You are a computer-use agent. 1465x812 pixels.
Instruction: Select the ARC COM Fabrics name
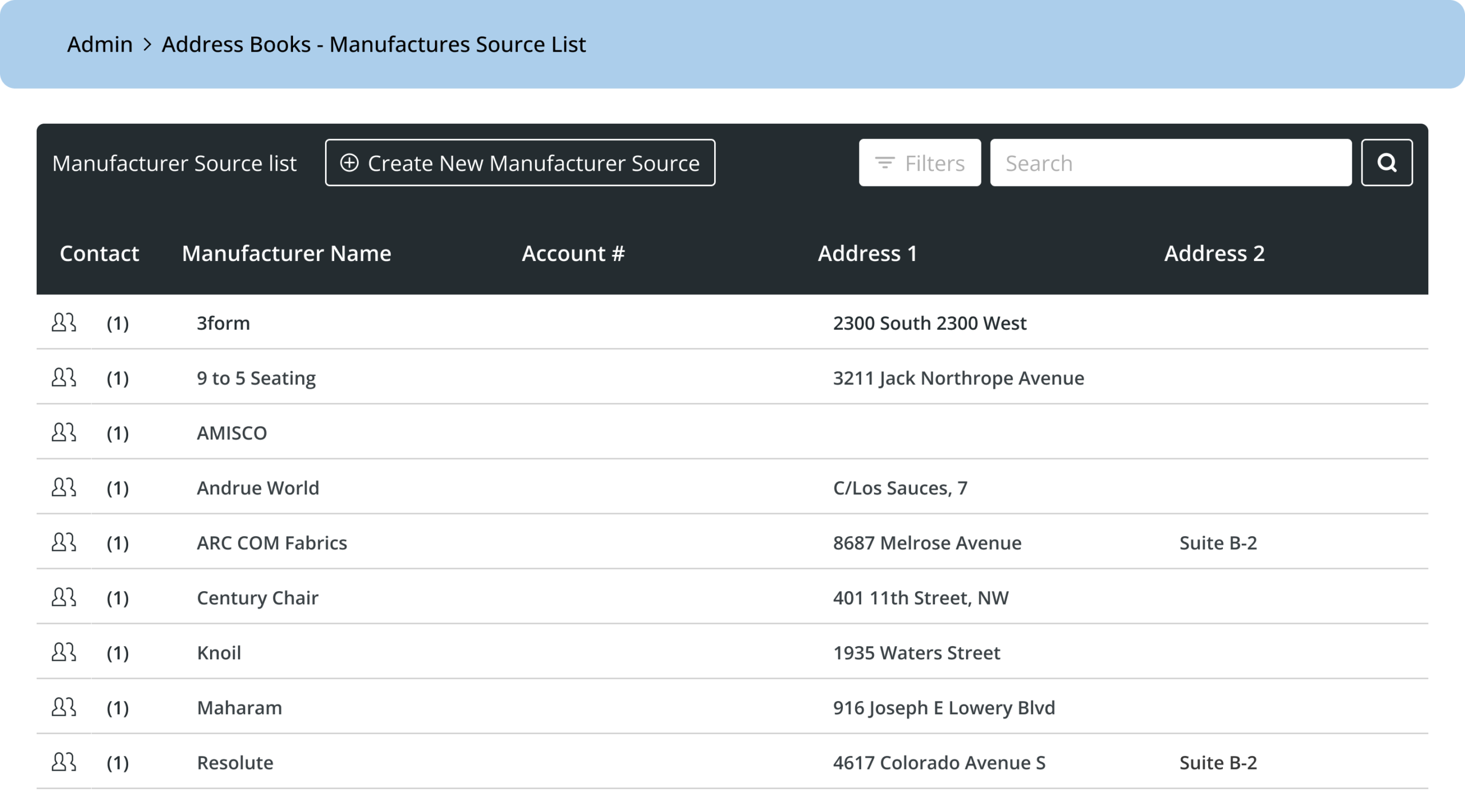click(272, 543)
